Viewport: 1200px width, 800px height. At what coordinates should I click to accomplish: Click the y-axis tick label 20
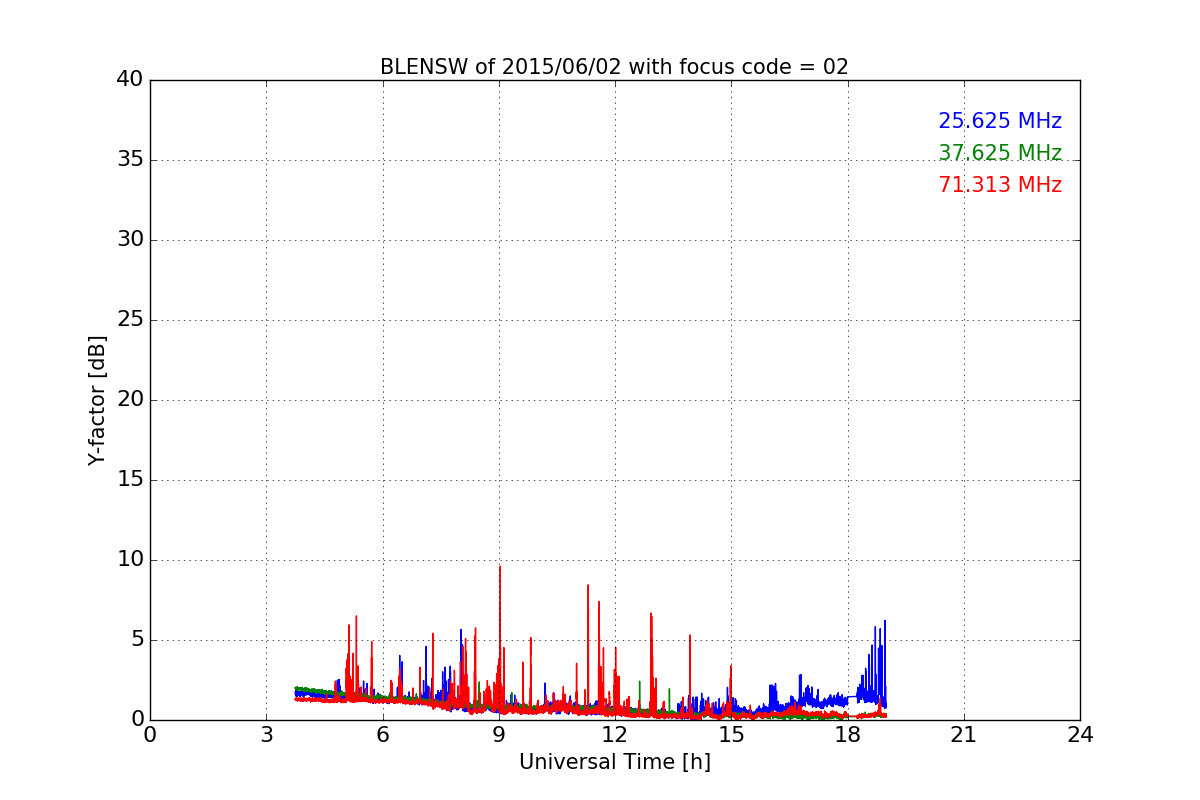point(130,400)
